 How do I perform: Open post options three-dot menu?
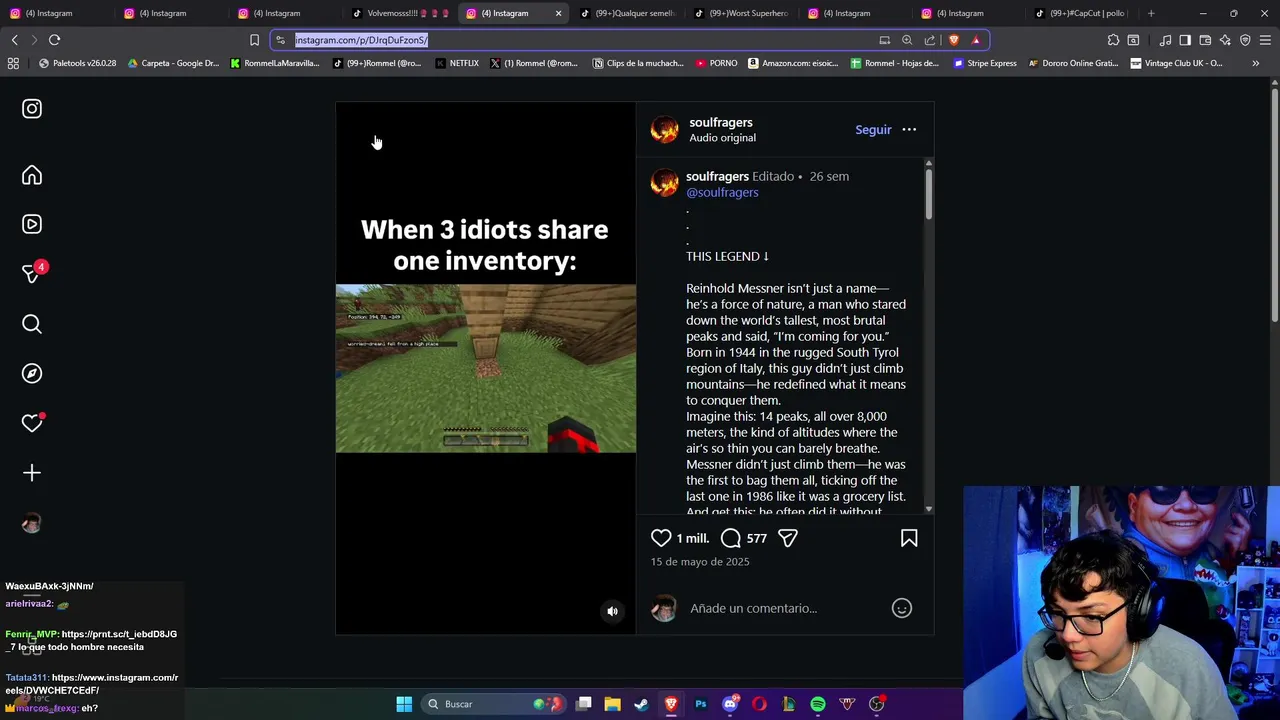909,130
